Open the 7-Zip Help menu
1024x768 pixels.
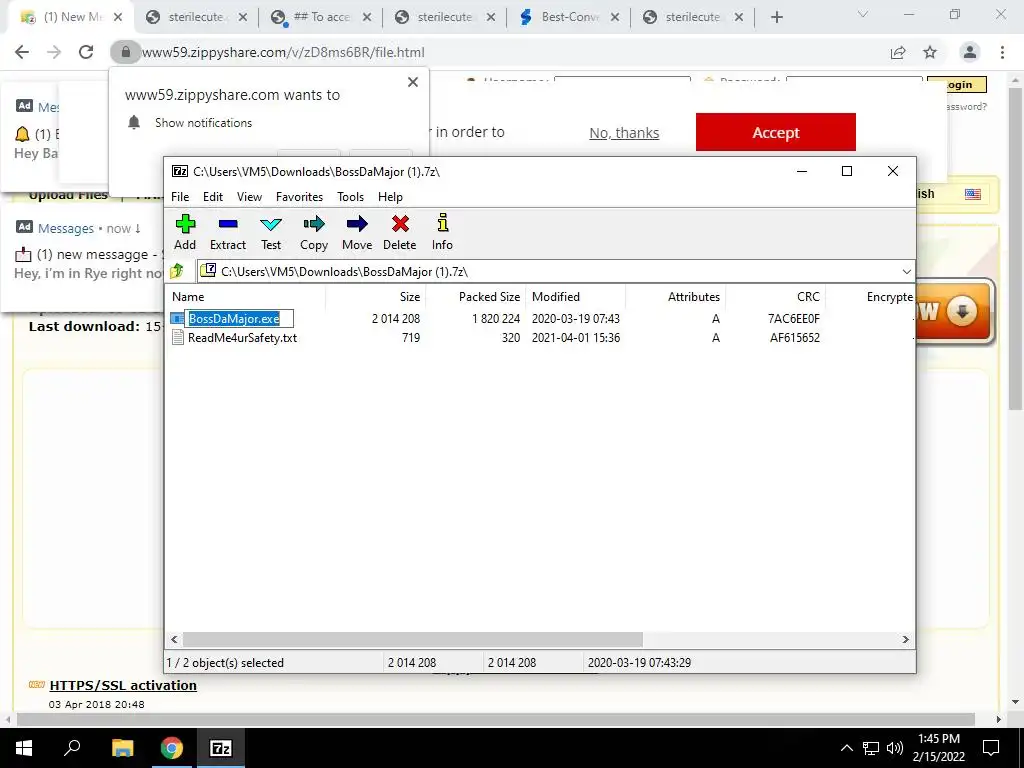tap(390, 197)
